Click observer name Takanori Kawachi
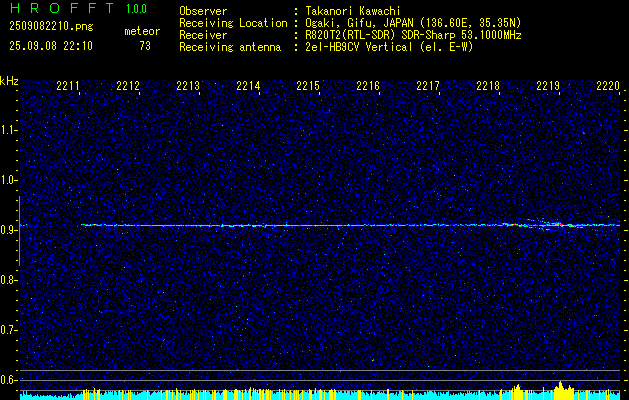This screenshot has width=629, height=400. coord(353,11)
